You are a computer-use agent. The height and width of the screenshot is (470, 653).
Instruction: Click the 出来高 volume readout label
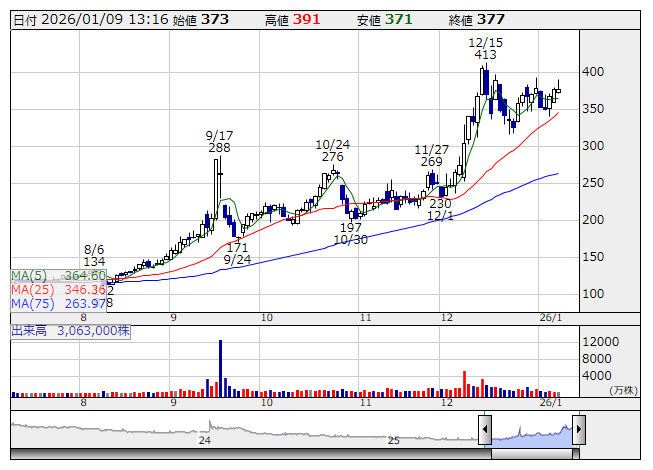coord(65,329)
